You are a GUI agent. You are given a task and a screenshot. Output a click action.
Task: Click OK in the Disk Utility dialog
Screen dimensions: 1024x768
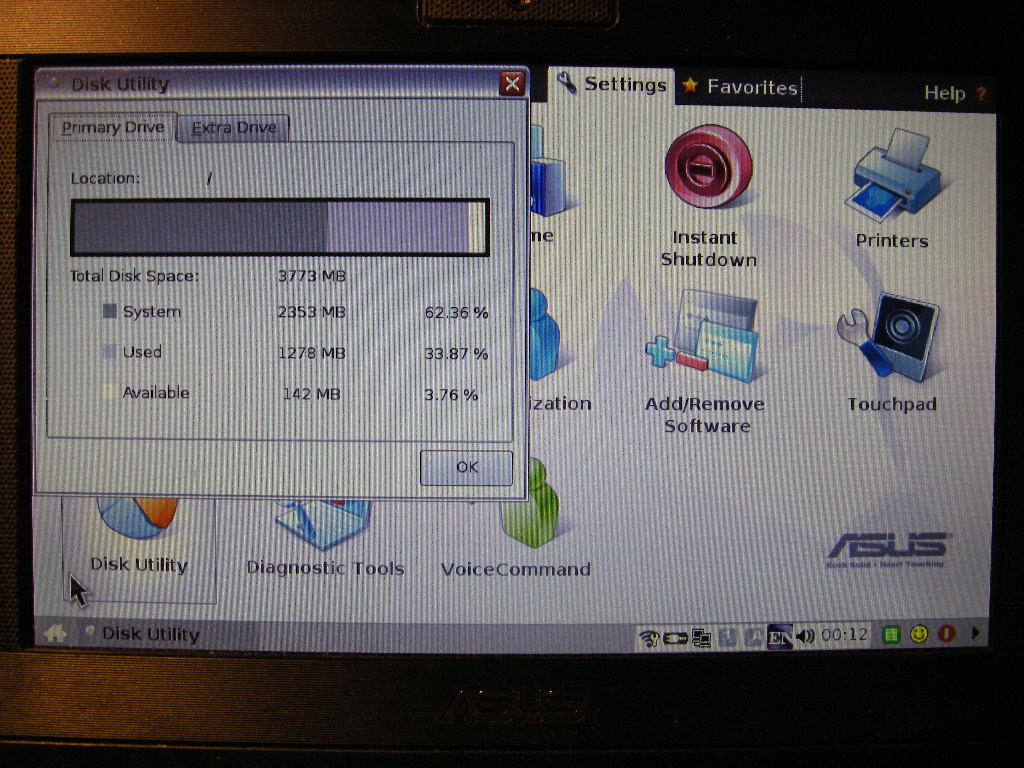(x=466, y=467)
